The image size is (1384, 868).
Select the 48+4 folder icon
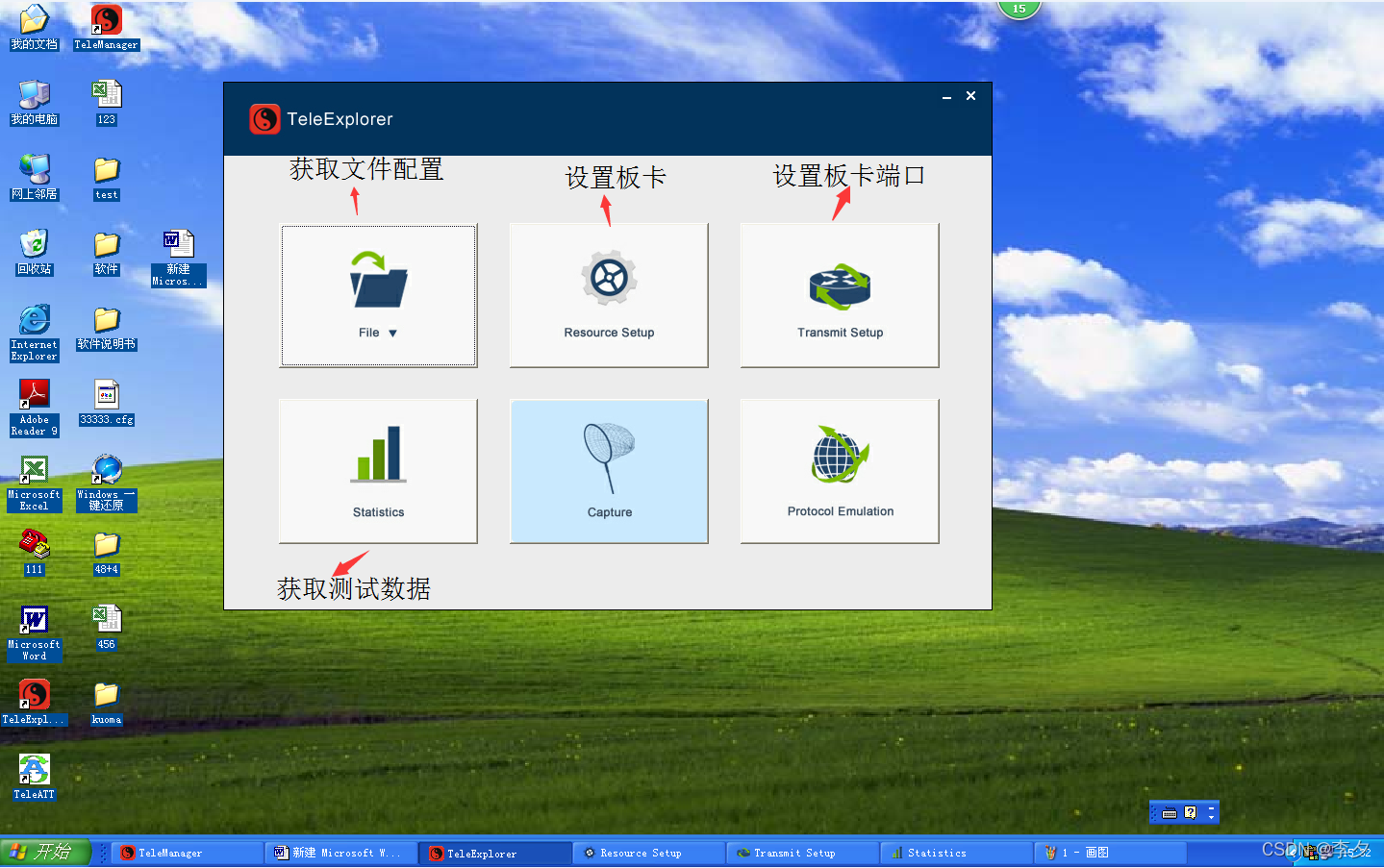pyautogui.click(x=106, y=552)
